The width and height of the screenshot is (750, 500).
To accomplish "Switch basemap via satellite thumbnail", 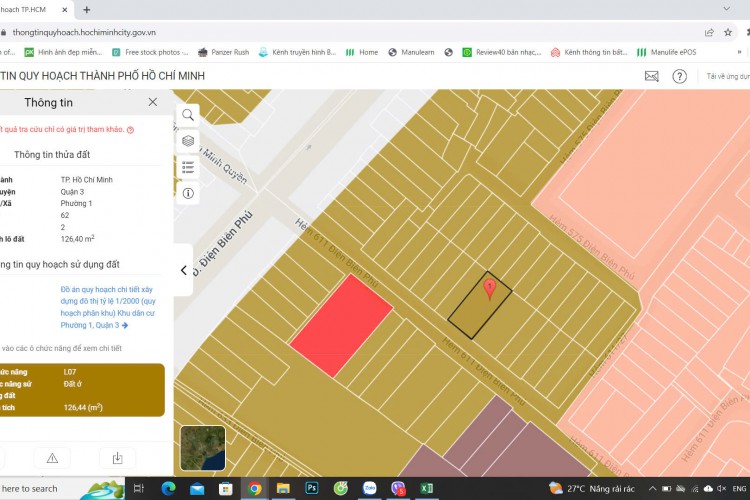I will tap(203, 449).
